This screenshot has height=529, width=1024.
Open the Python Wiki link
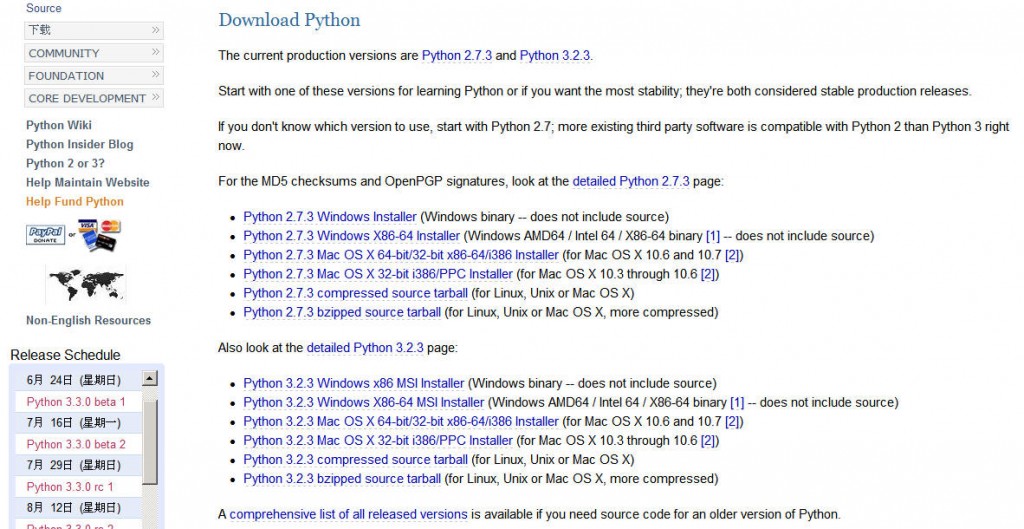coord(59,125)
